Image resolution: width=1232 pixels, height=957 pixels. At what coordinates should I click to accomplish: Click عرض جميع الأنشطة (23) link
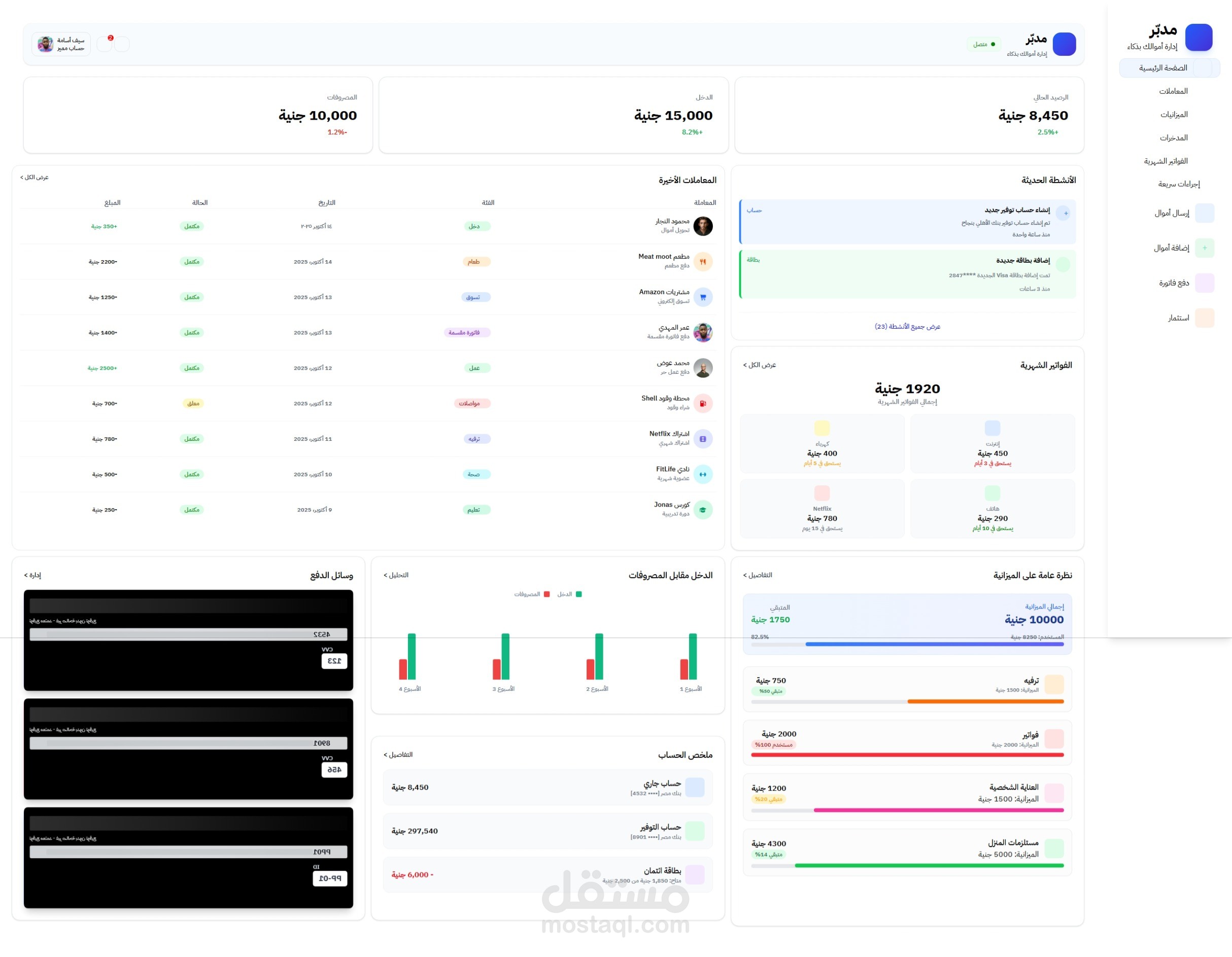pyautogui.click(x=907, y=327)
